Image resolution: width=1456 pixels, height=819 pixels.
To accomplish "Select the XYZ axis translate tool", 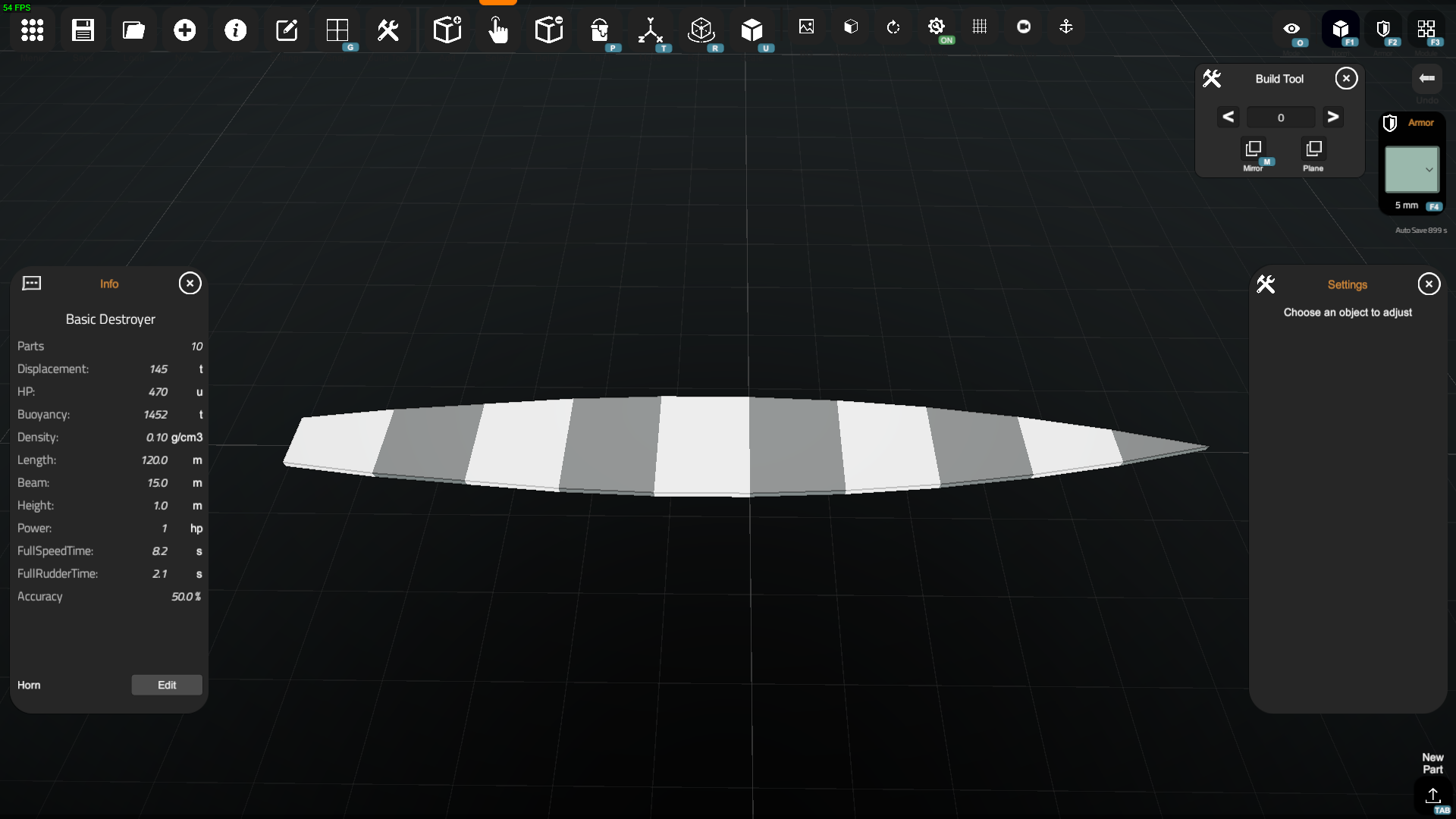I will tap(651, 30).
